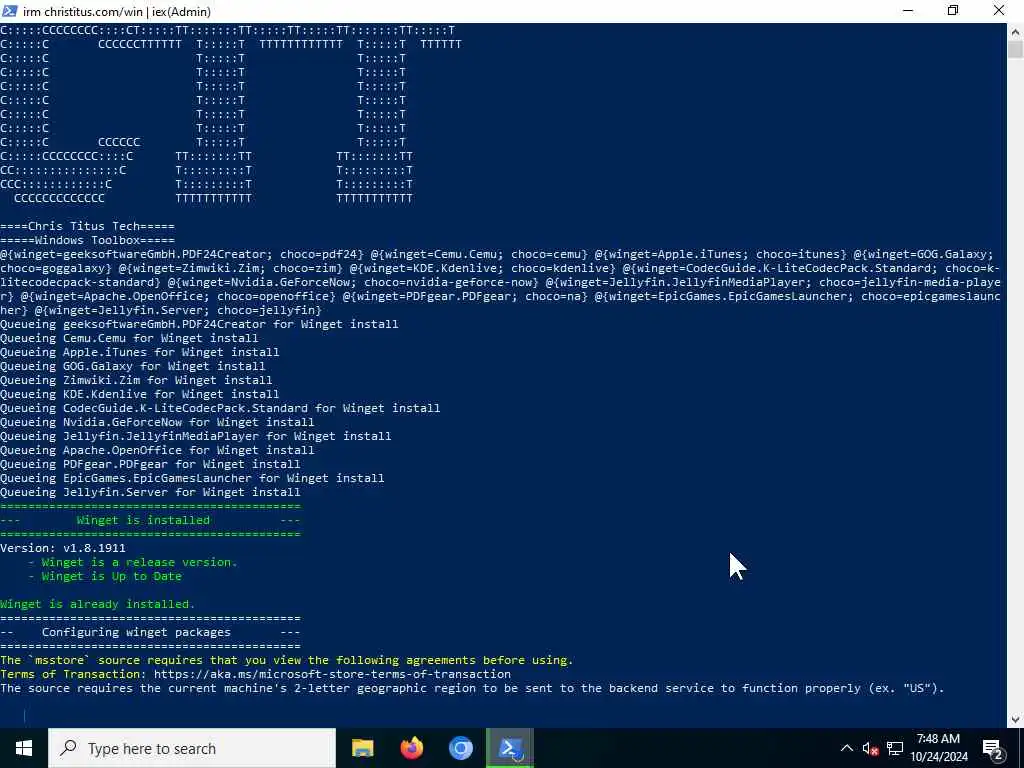Open the notification center icon
The width and height of the screenshot is (1024, 768).
[x=993, y=748]
